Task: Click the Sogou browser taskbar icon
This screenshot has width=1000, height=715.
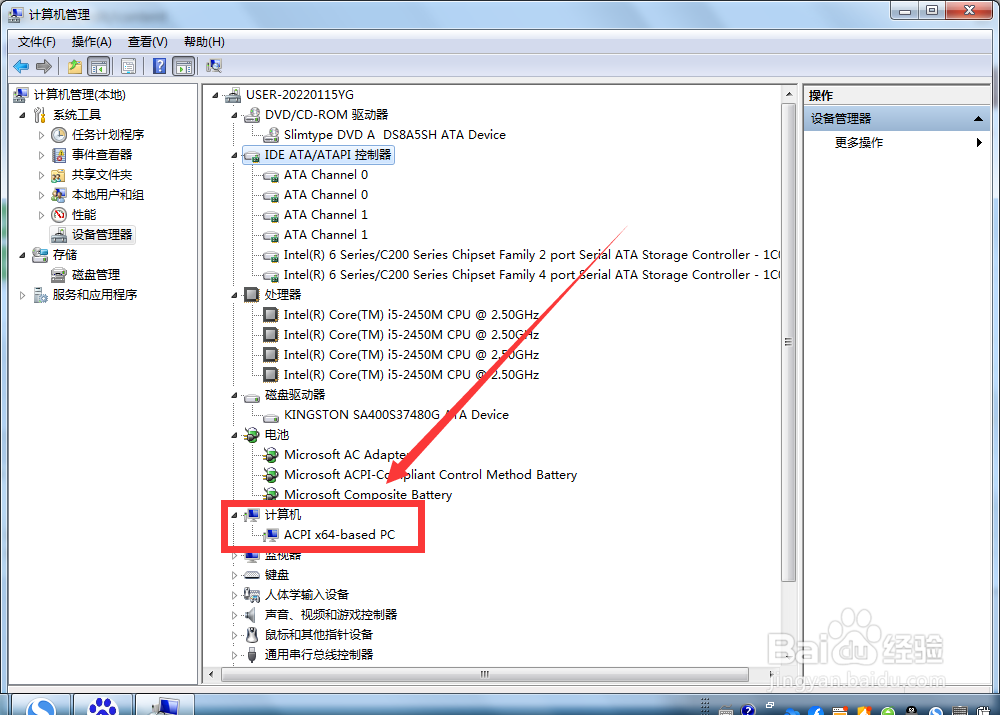Action: point(41,705)
